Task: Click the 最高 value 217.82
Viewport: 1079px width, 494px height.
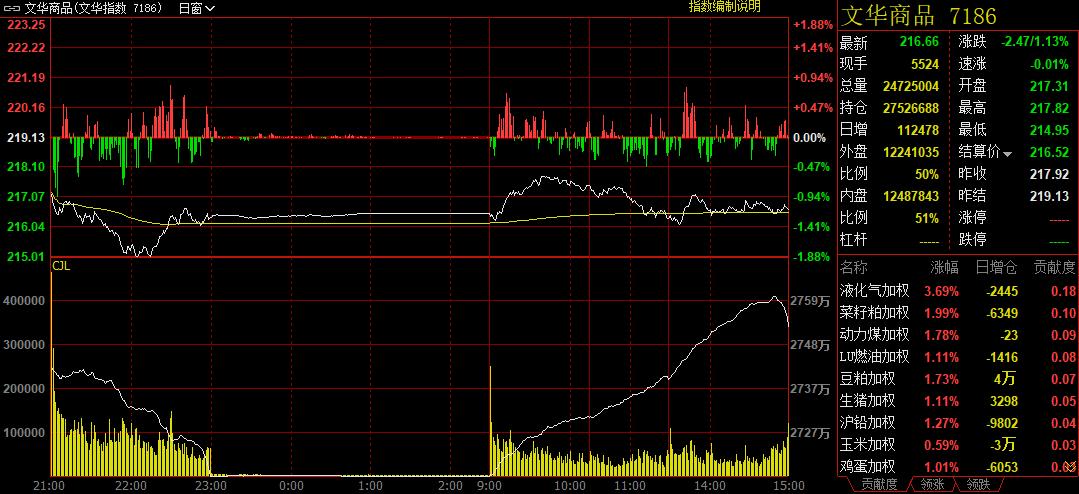Action: tap(1049, 107)
